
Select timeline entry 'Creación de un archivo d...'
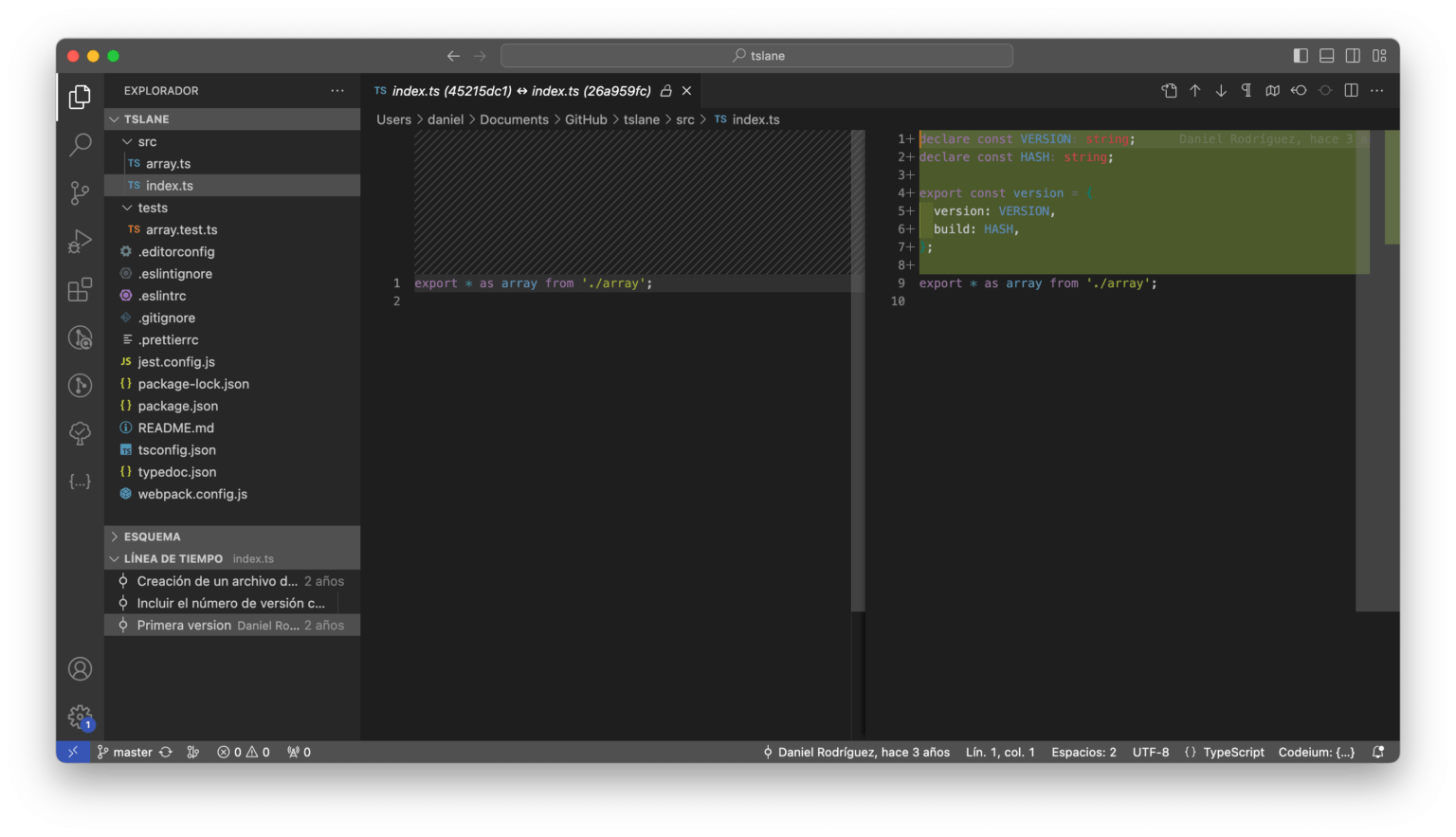(x=232, y=581)
